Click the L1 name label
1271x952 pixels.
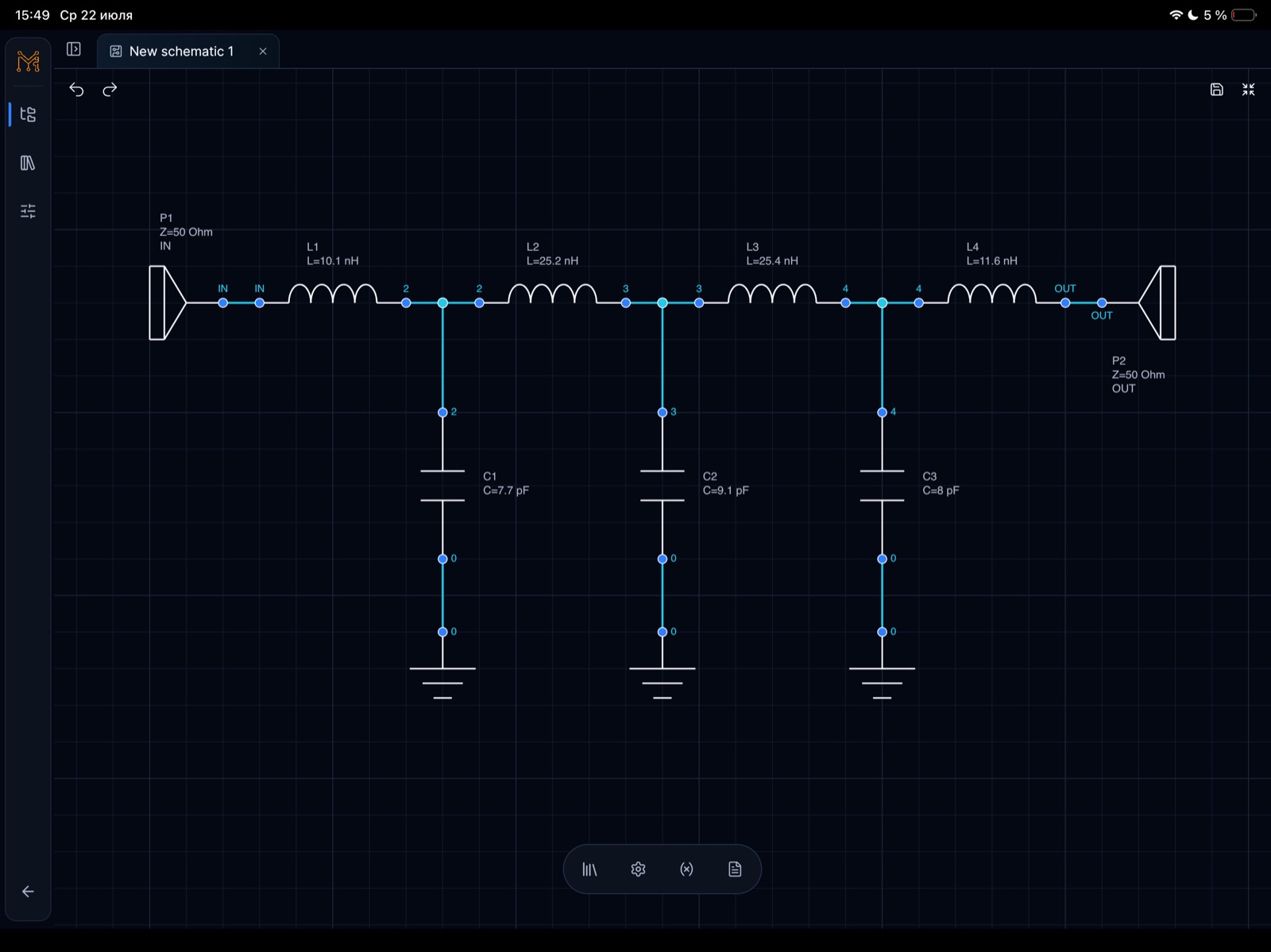312,247
